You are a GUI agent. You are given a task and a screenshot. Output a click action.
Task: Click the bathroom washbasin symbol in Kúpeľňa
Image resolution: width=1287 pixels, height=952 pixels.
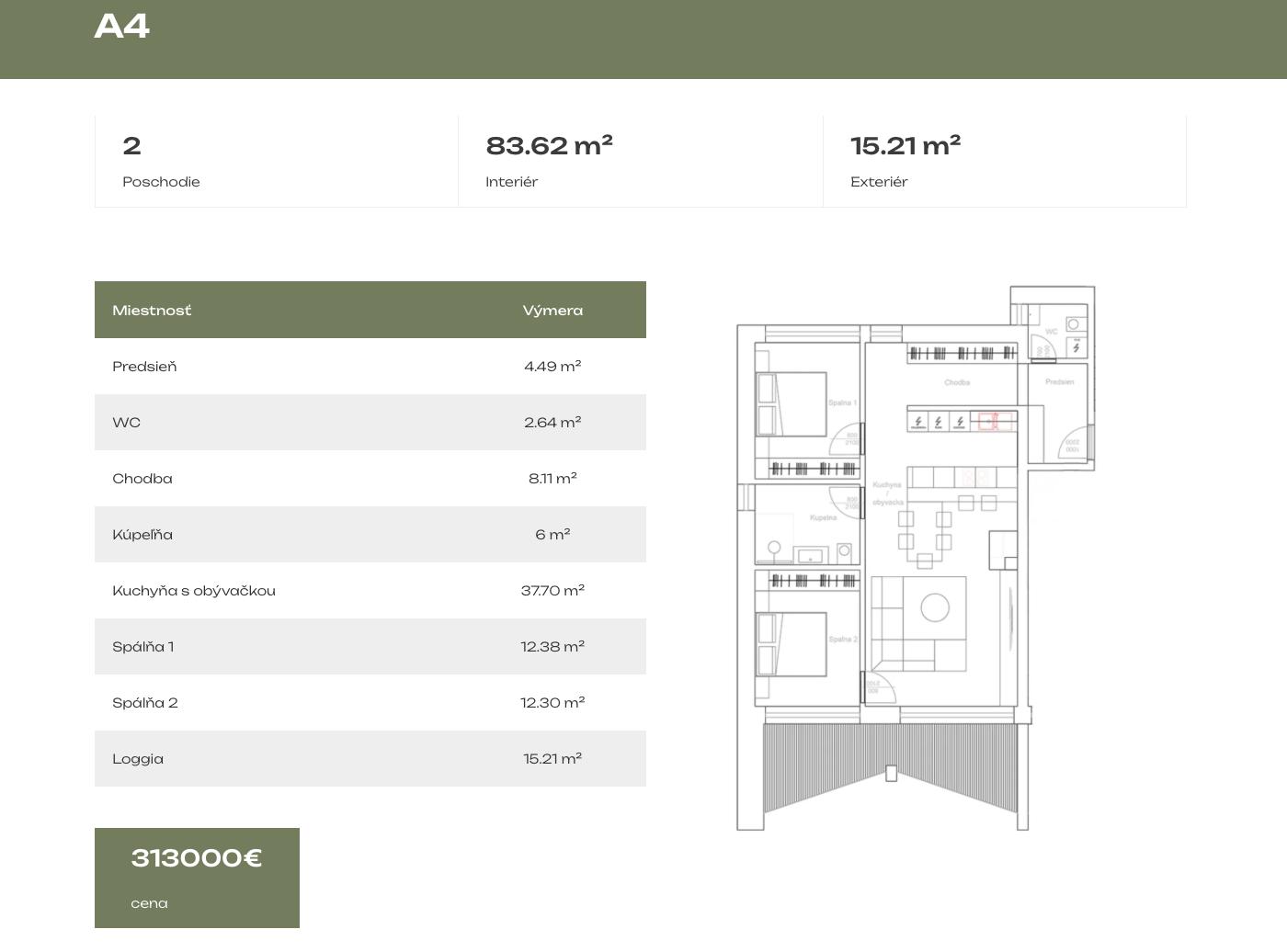[x=811, y=555]
